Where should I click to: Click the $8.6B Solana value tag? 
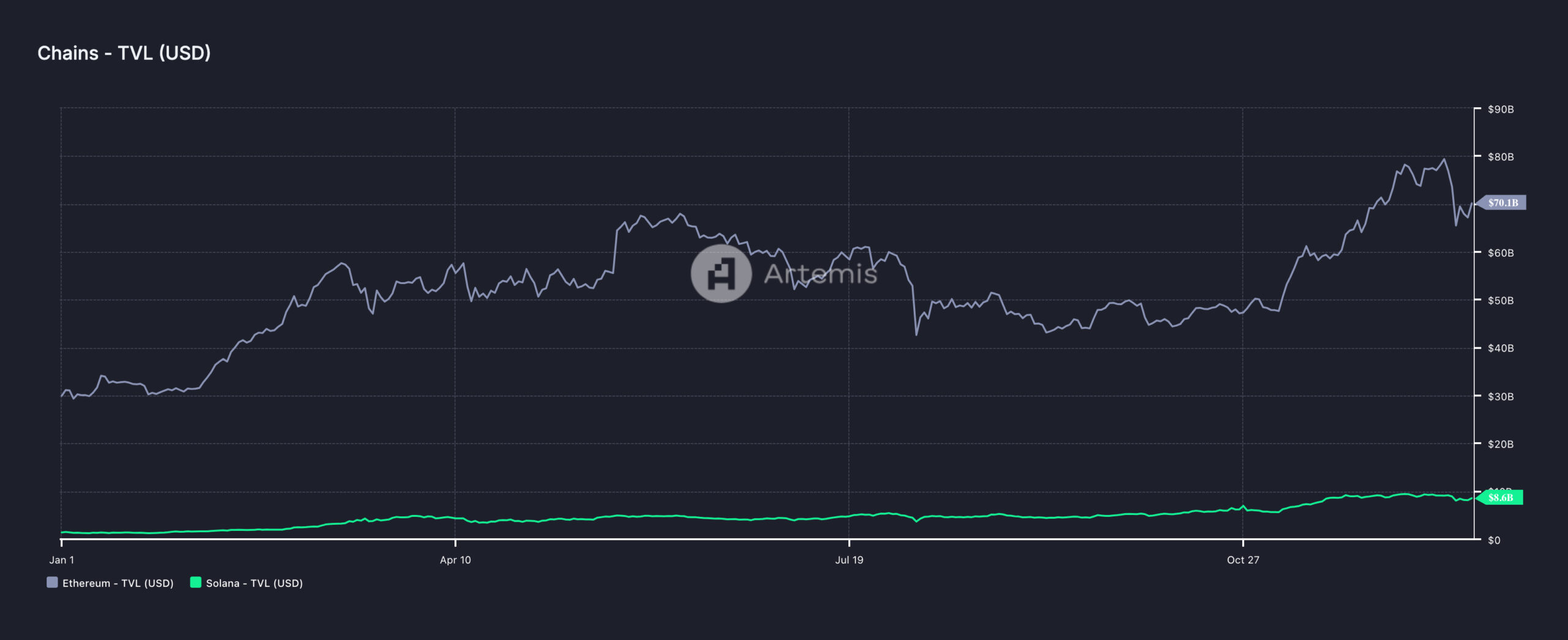tap(1501, 497)
